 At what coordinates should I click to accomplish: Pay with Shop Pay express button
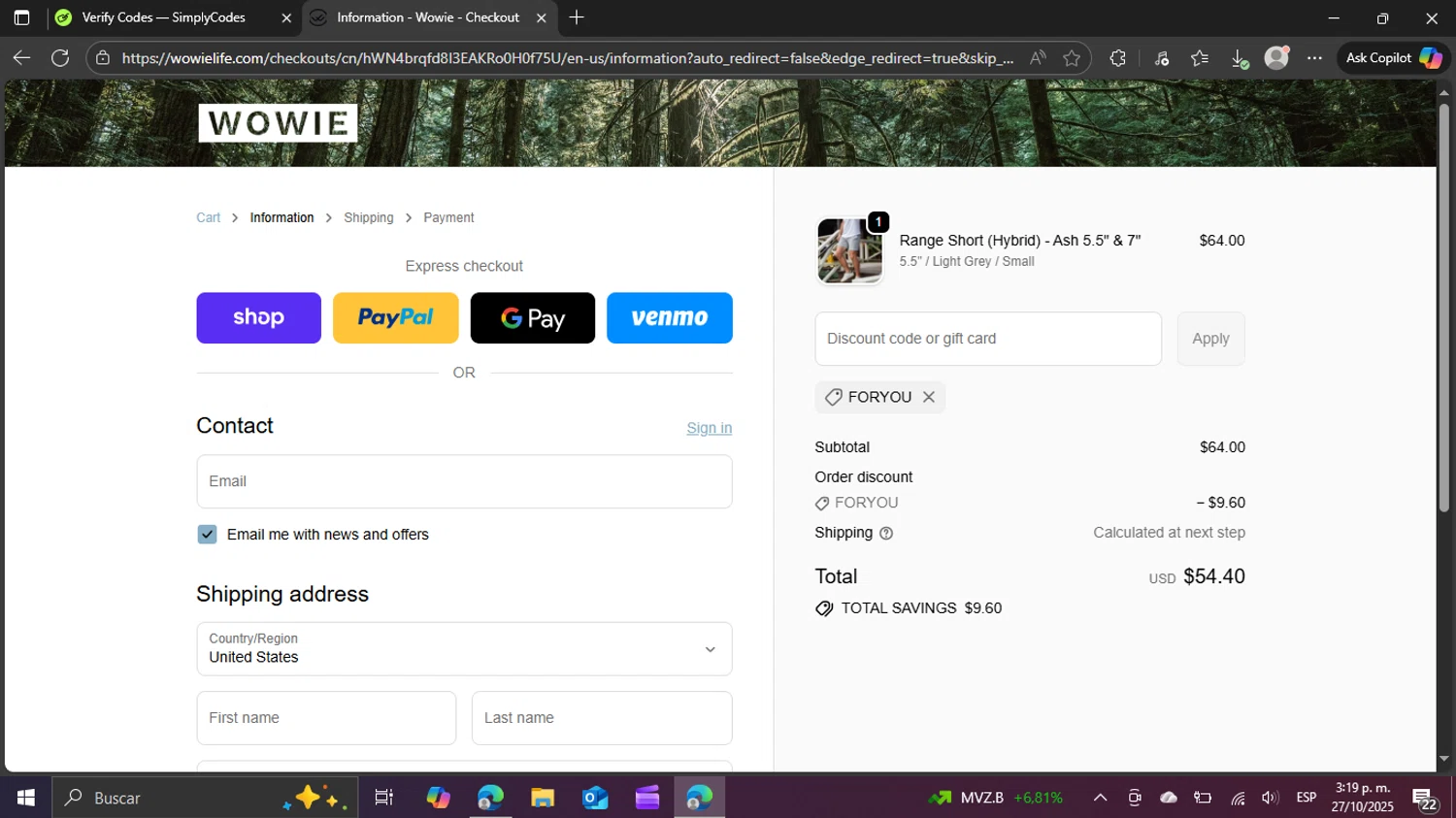tap(258, 317)
